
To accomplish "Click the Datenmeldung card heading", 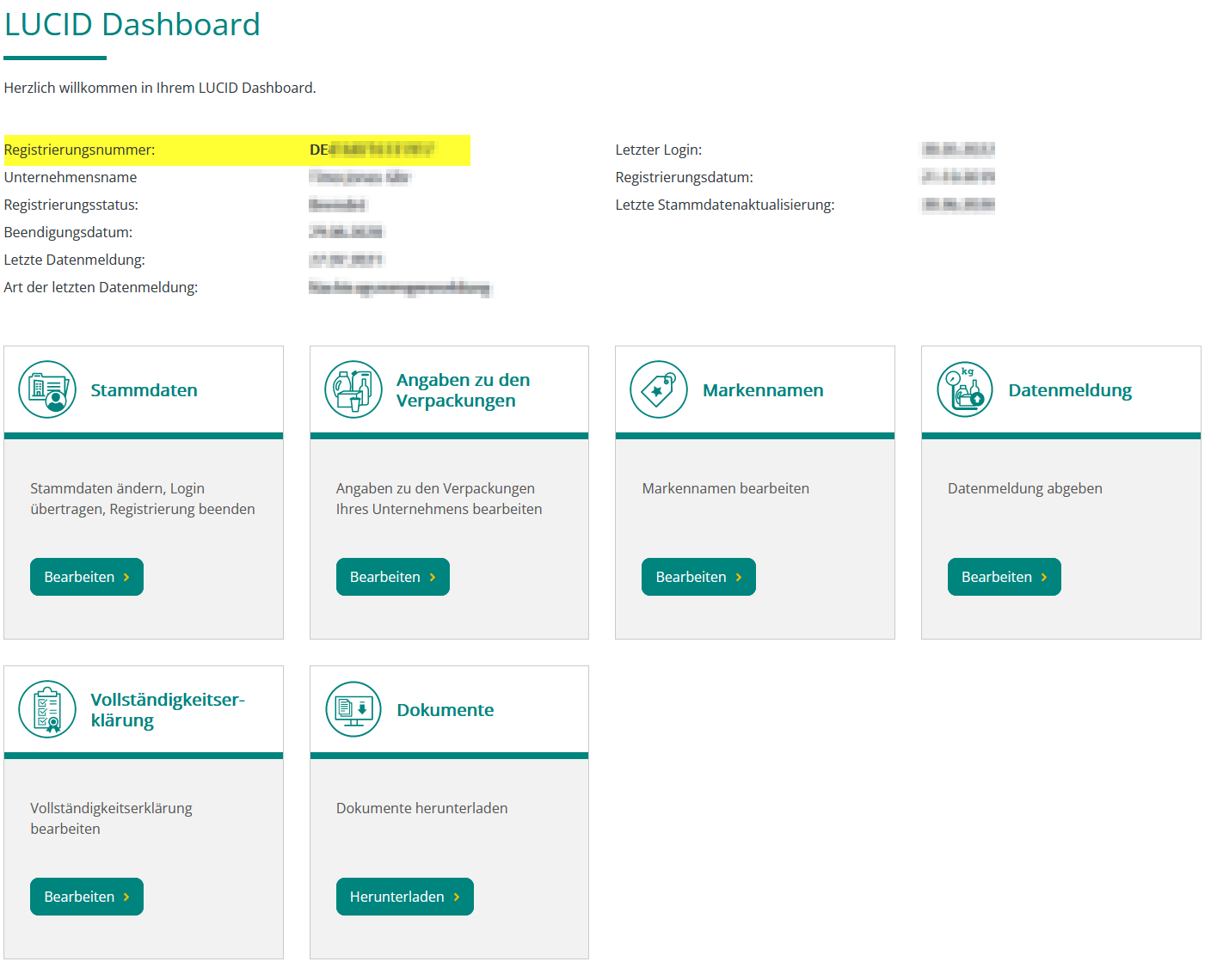I will coord(1070,390).
